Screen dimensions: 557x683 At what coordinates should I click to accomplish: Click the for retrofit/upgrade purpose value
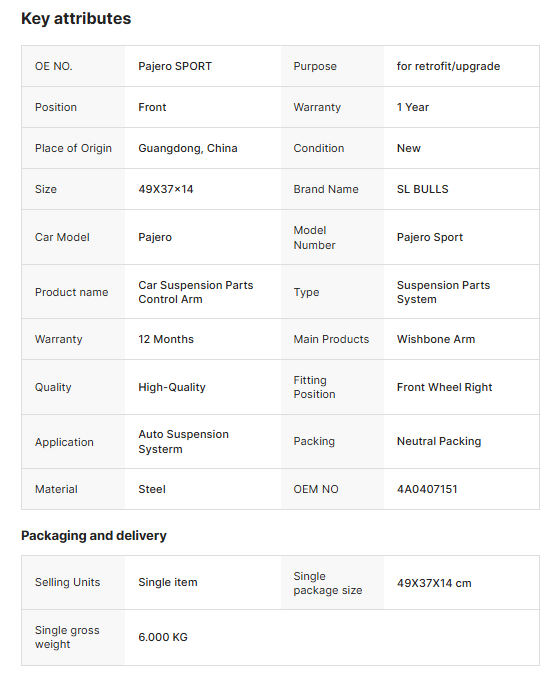[448, 66]
